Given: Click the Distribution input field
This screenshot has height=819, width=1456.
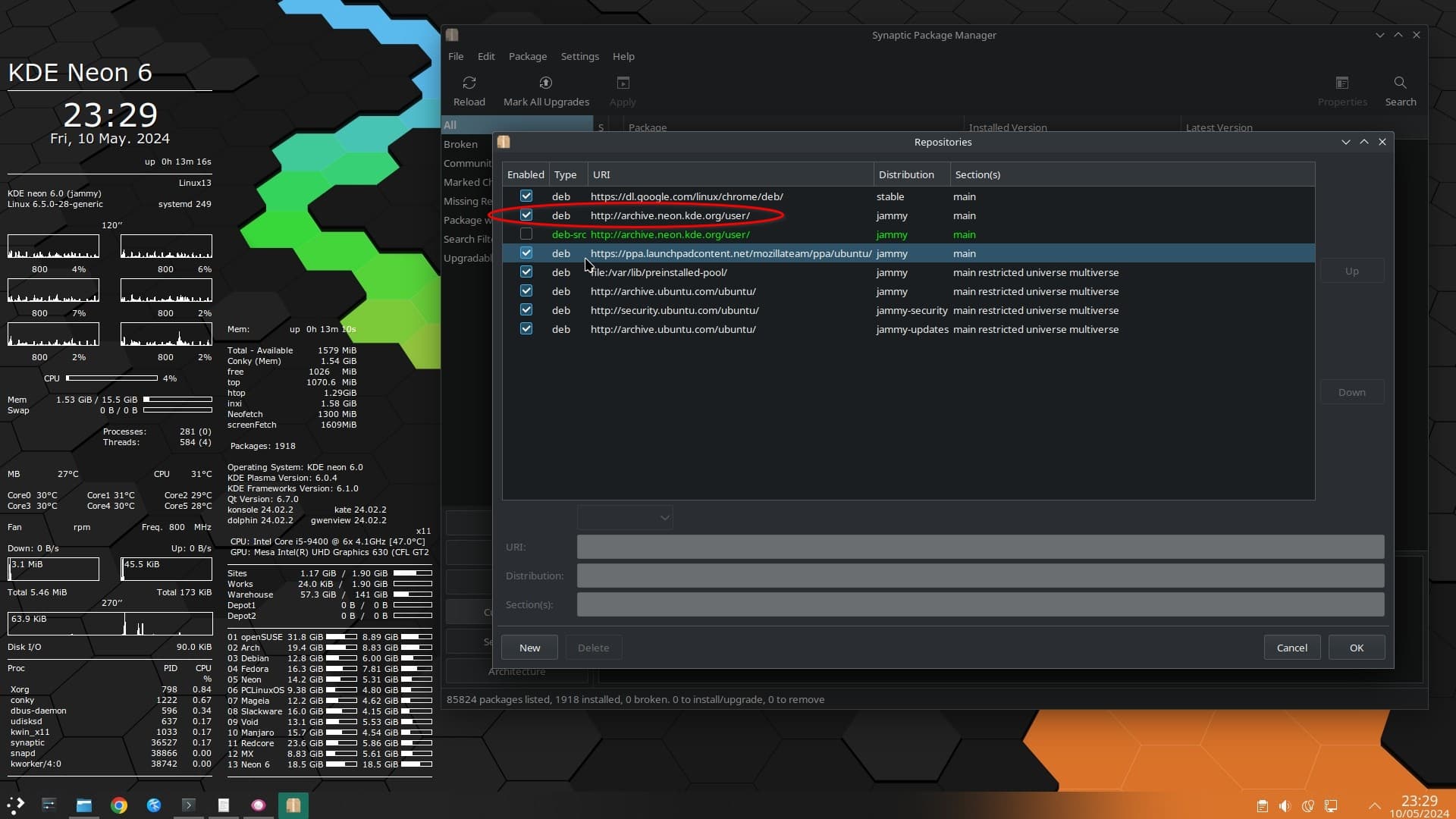Looking at the screenshot, I should 980,576.
